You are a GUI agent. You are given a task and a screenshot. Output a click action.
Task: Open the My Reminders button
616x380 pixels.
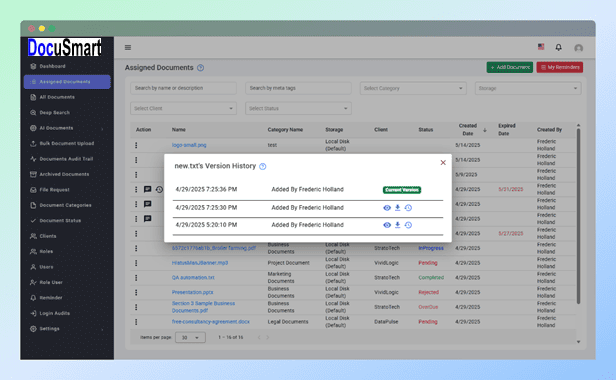click(x=559, y=67)
